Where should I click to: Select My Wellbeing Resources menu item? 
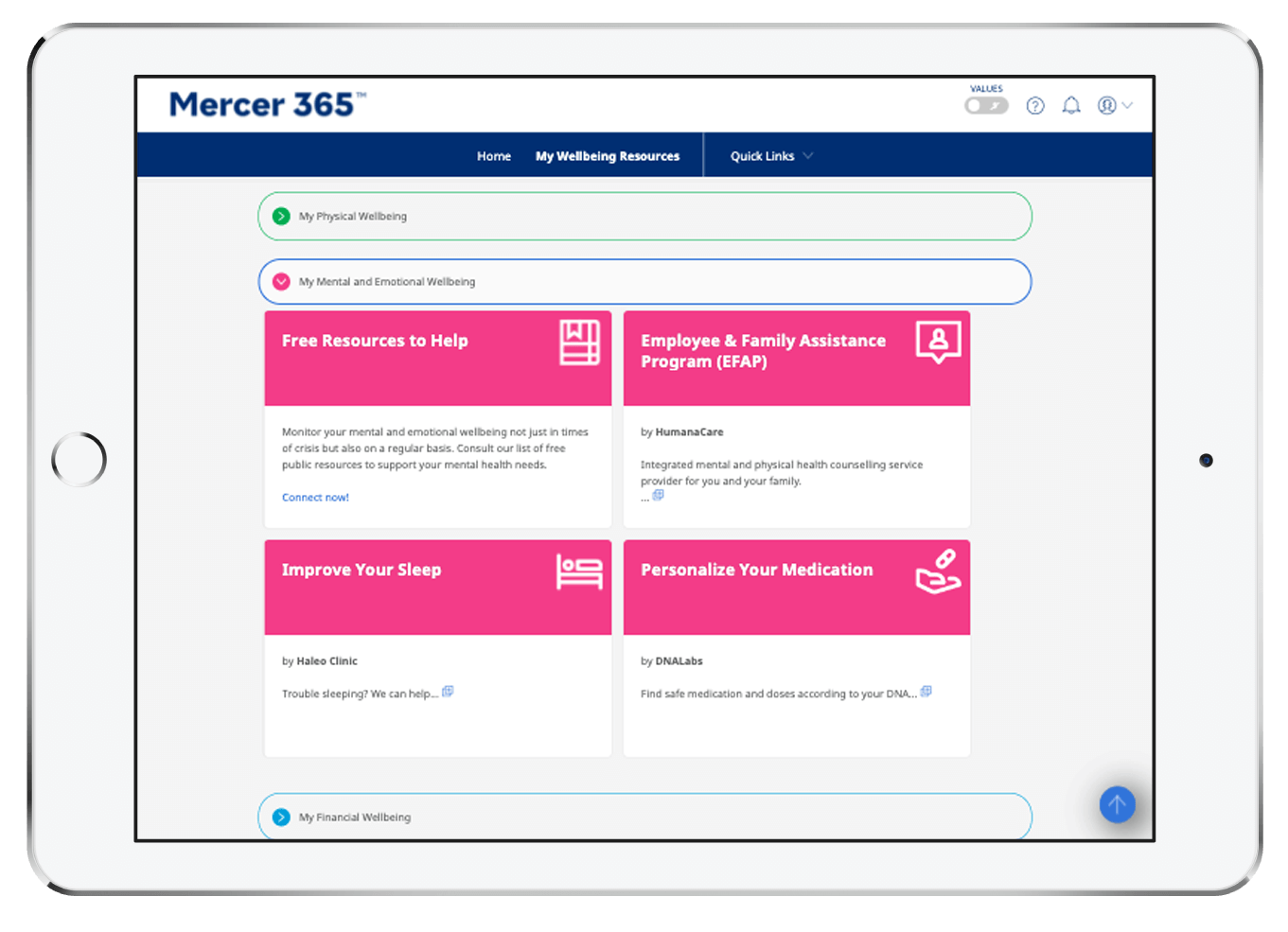pyautogui.click(x=608, y=156)
